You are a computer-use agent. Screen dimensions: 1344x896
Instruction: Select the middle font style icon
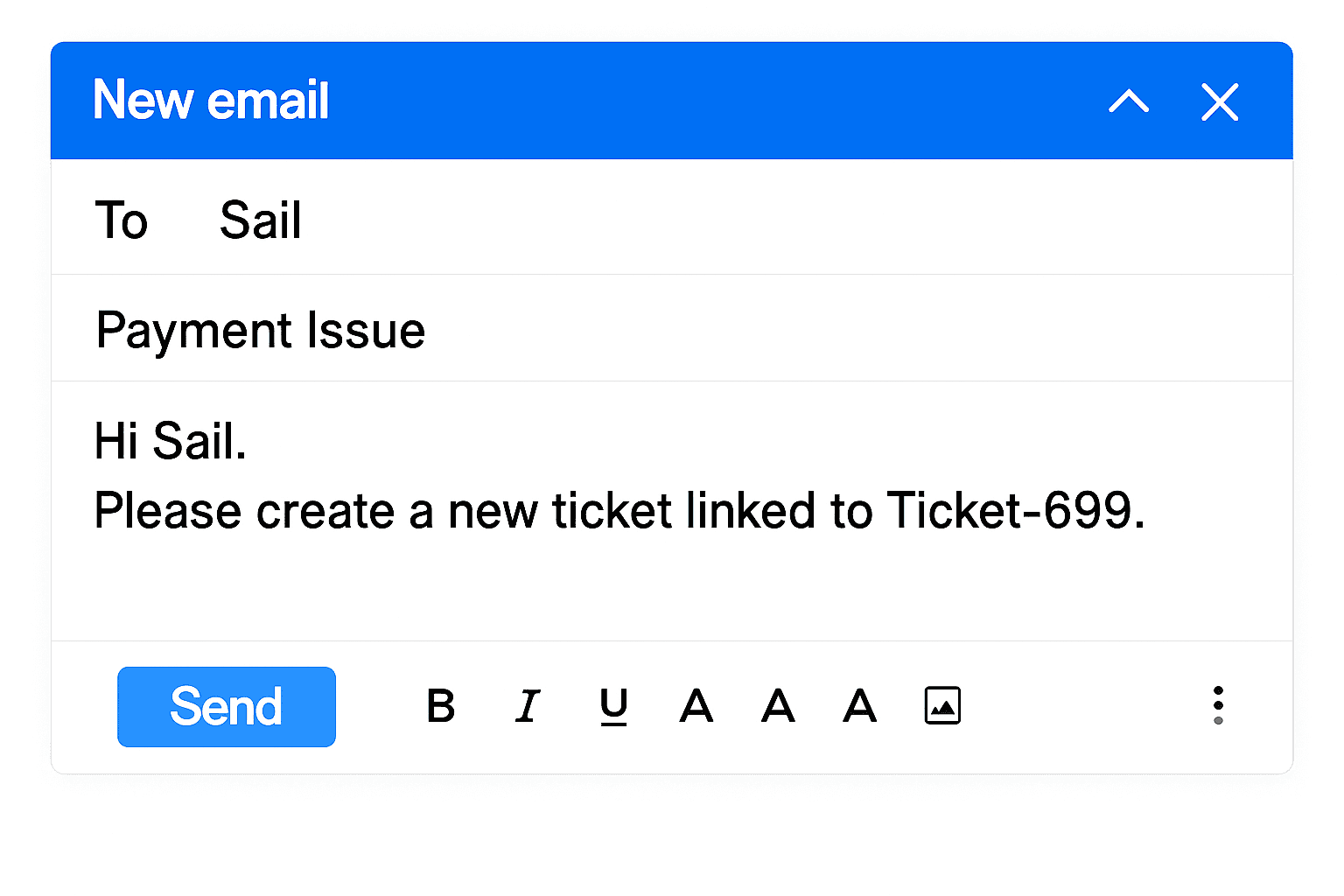777,706
